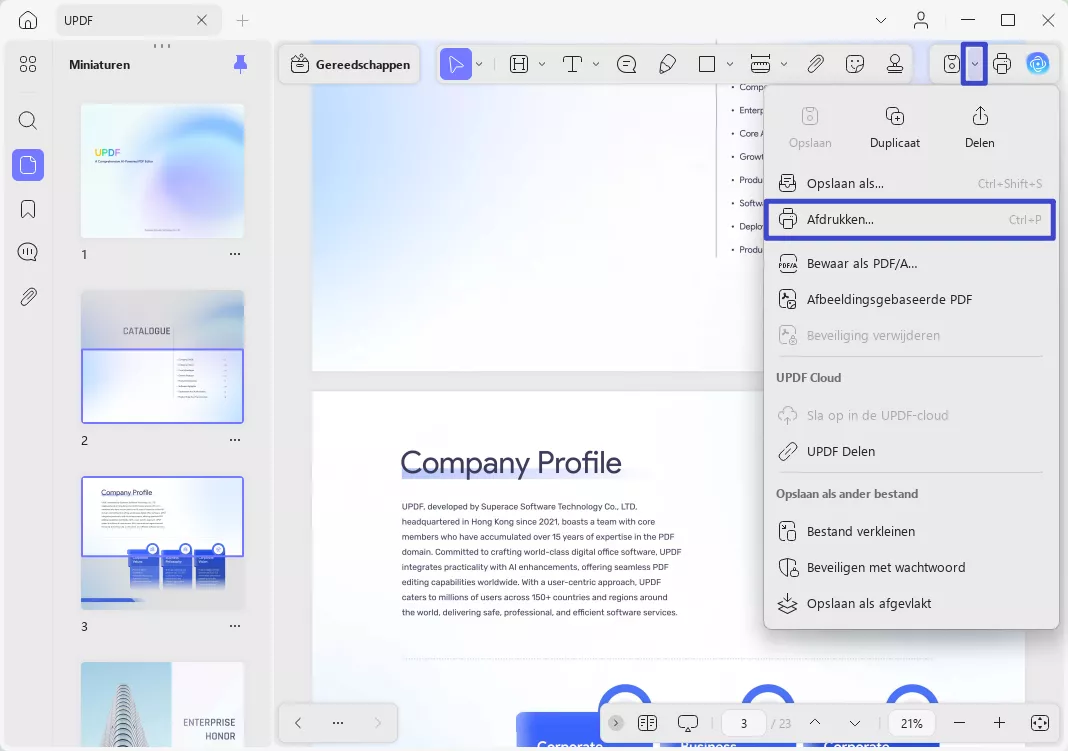Image resolution: width=1068 pixels, height=751 pixels.
Task: Expand the bottom navigation bar arrow
Action: point(616,723)
